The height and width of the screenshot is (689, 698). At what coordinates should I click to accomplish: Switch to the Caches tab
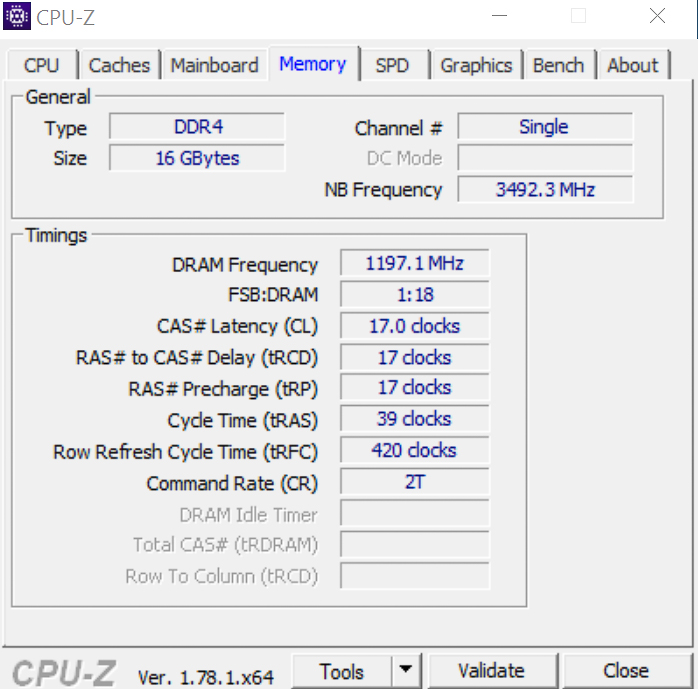coord(119,65)
